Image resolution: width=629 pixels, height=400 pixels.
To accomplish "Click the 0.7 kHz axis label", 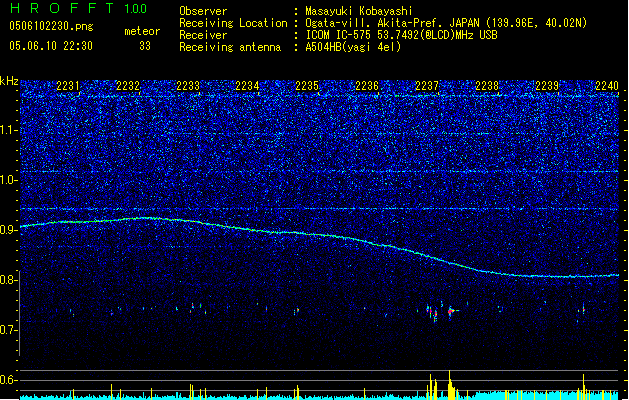I will click(x=9, y=330).
